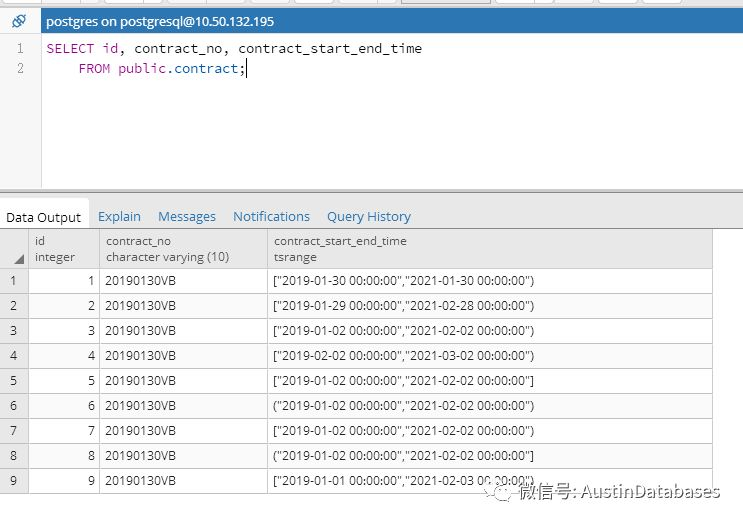The image size is (743, 523).
Task: Place the cursor in the SQL editor after public.contract;
Action: coord(246,69)
